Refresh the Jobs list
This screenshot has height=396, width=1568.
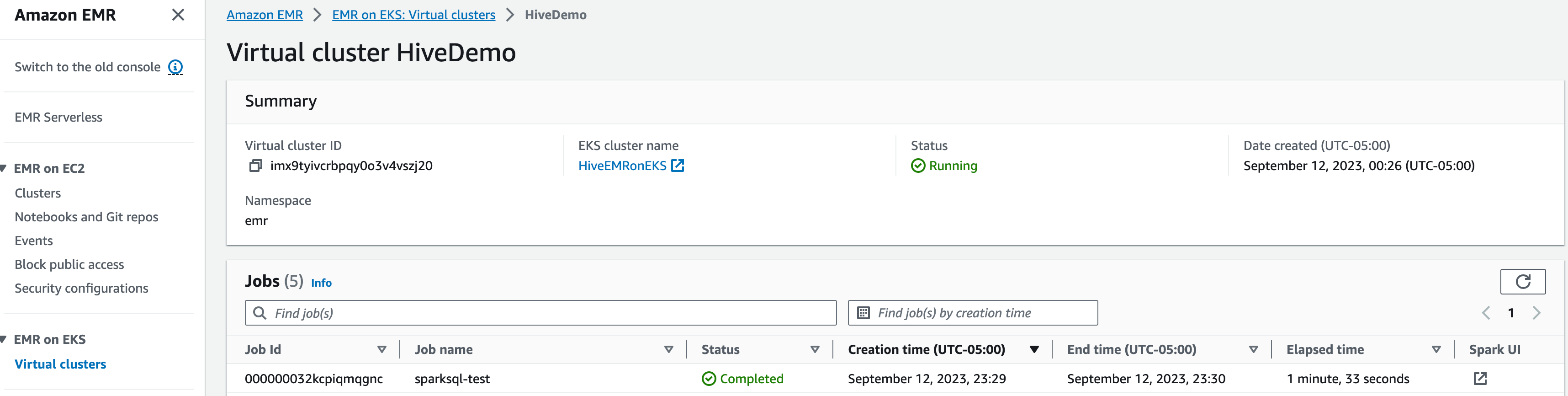tap(1522, 282)
